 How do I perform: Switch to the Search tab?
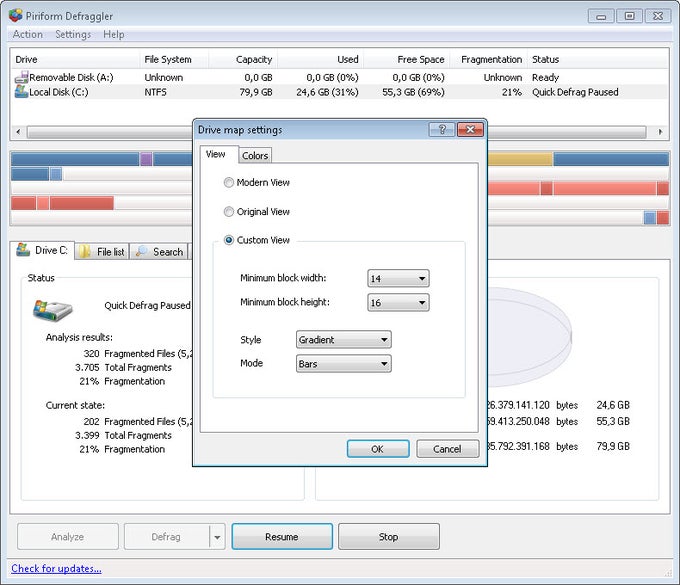pyautogui.click(x=159, y=252)
